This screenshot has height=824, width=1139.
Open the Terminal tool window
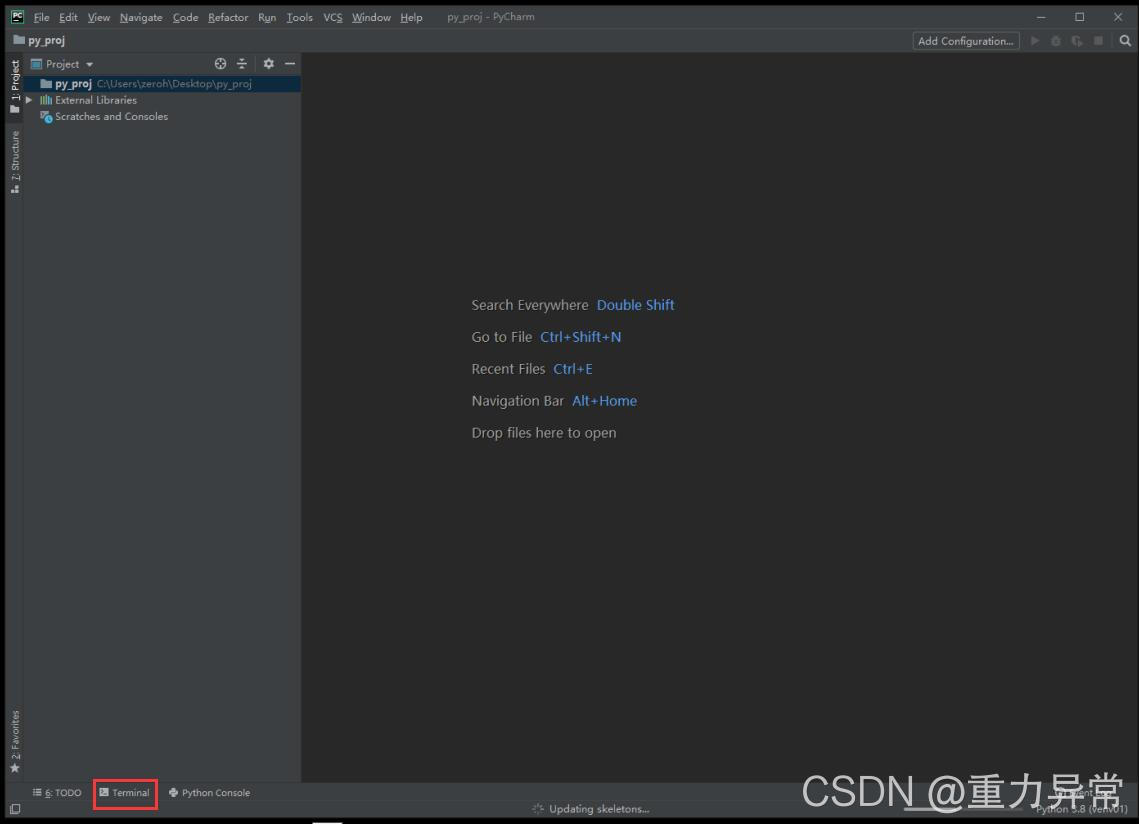[x=125, y=792]
